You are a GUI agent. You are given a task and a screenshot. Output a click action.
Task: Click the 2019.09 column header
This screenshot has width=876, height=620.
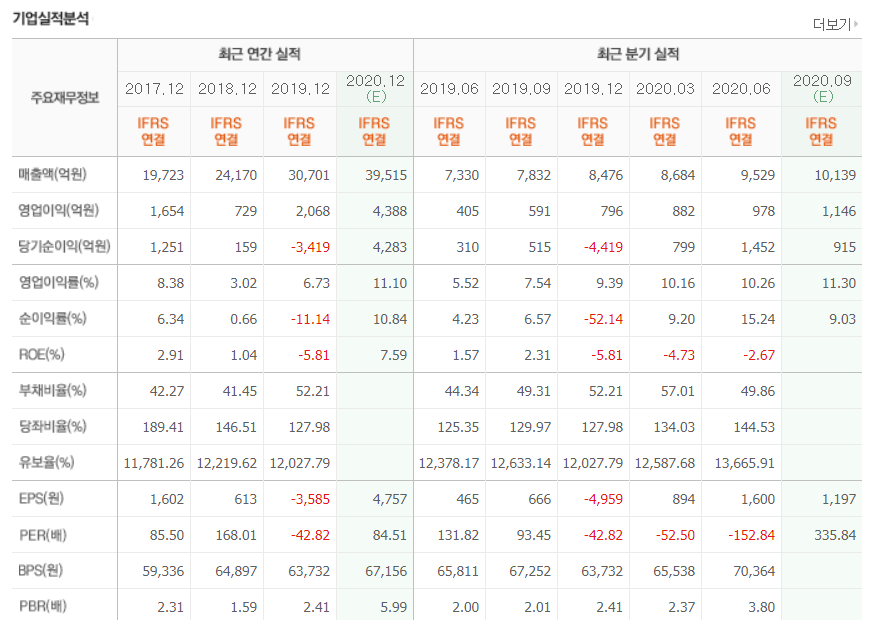click(521, 89)
